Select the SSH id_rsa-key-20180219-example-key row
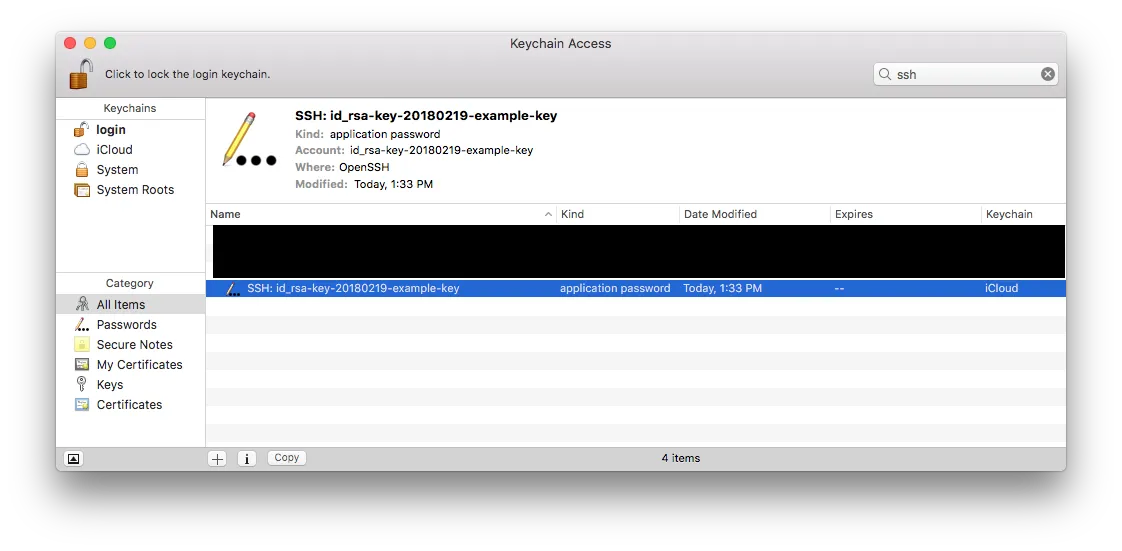This screenshot has width=1122, height=551. pyautogui.click(x=635, y=288)
